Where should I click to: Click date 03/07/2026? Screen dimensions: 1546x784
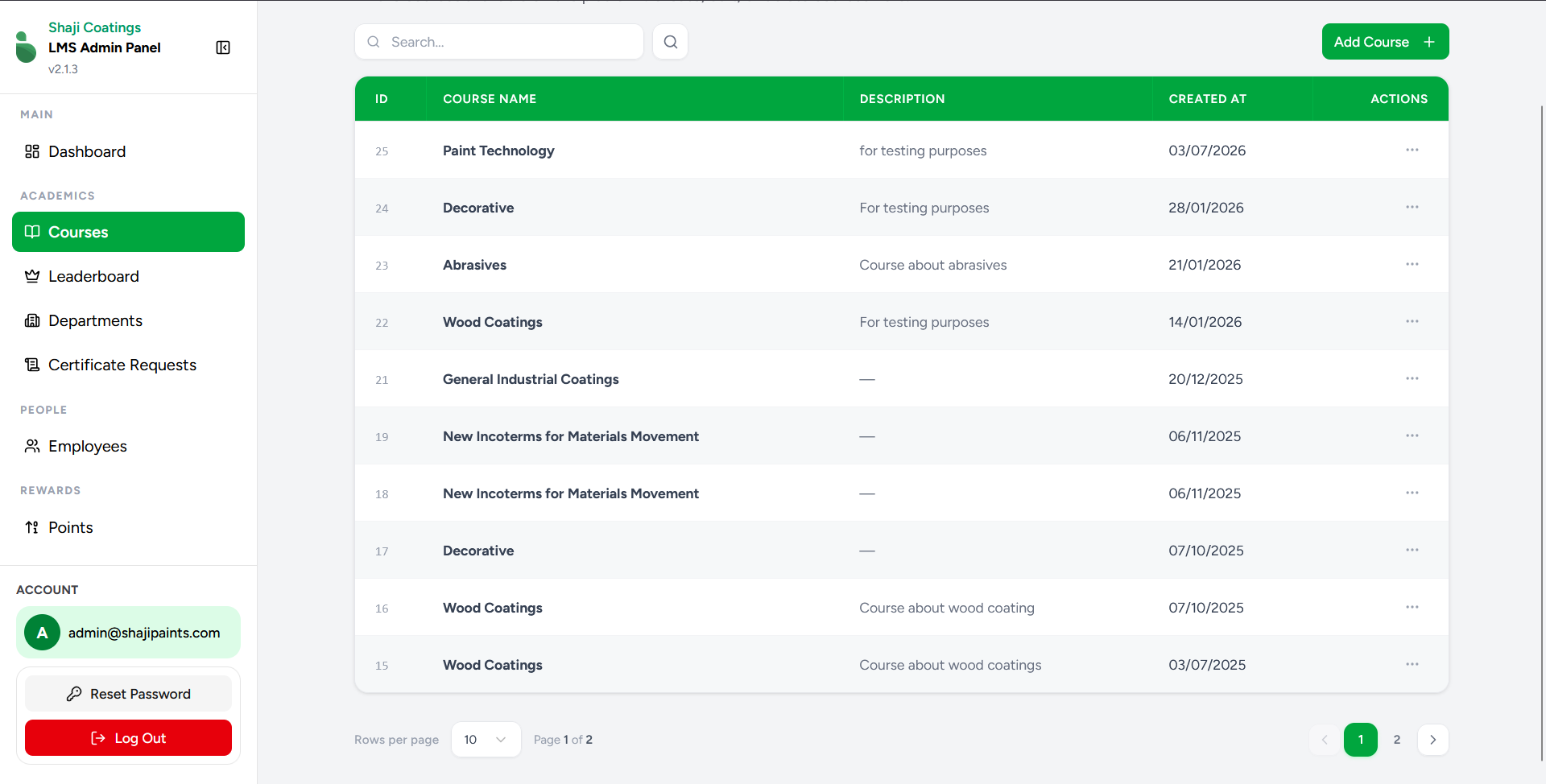coord(1207,151)
